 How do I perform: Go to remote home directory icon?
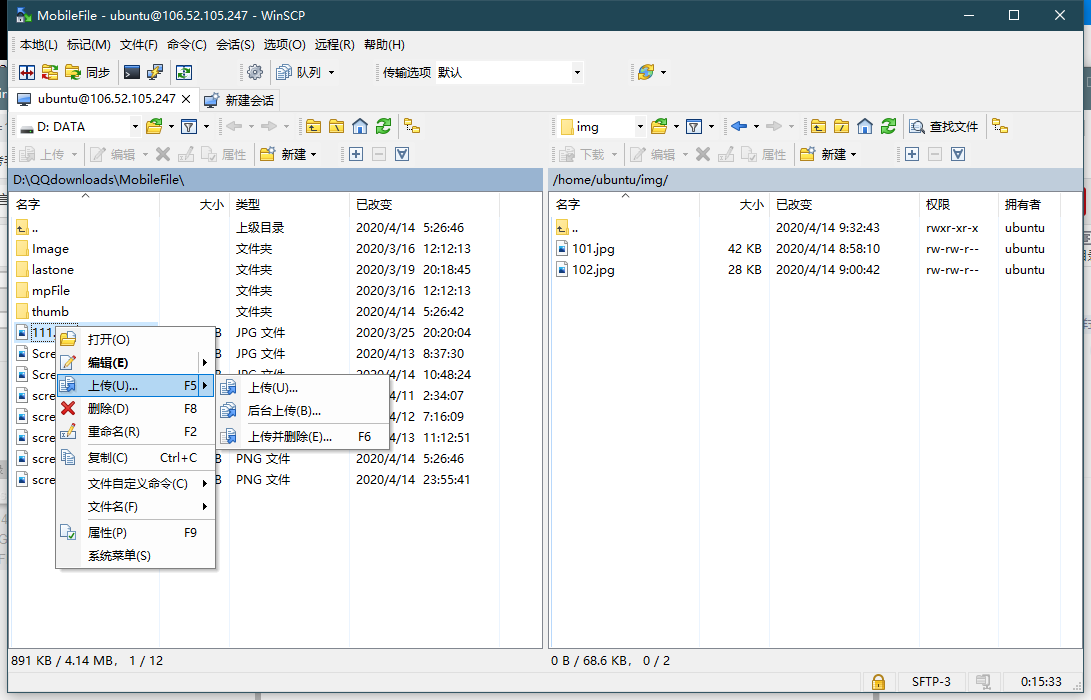tap(865, 127)
